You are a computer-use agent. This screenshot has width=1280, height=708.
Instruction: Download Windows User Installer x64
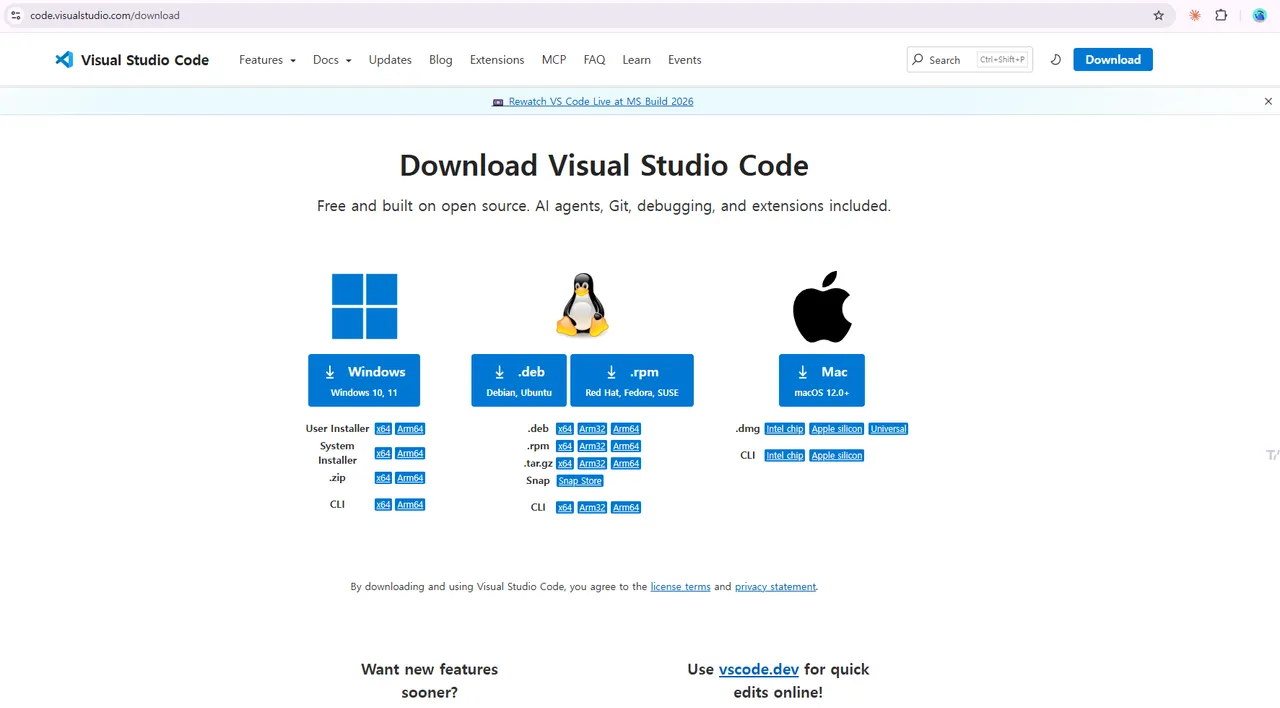383,429
